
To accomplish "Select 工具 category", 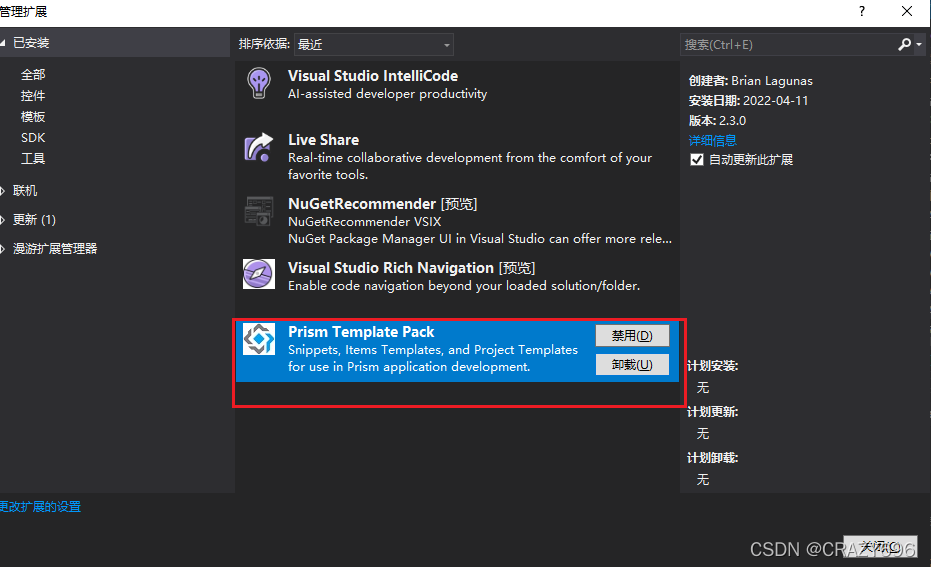I will (33, 159).
